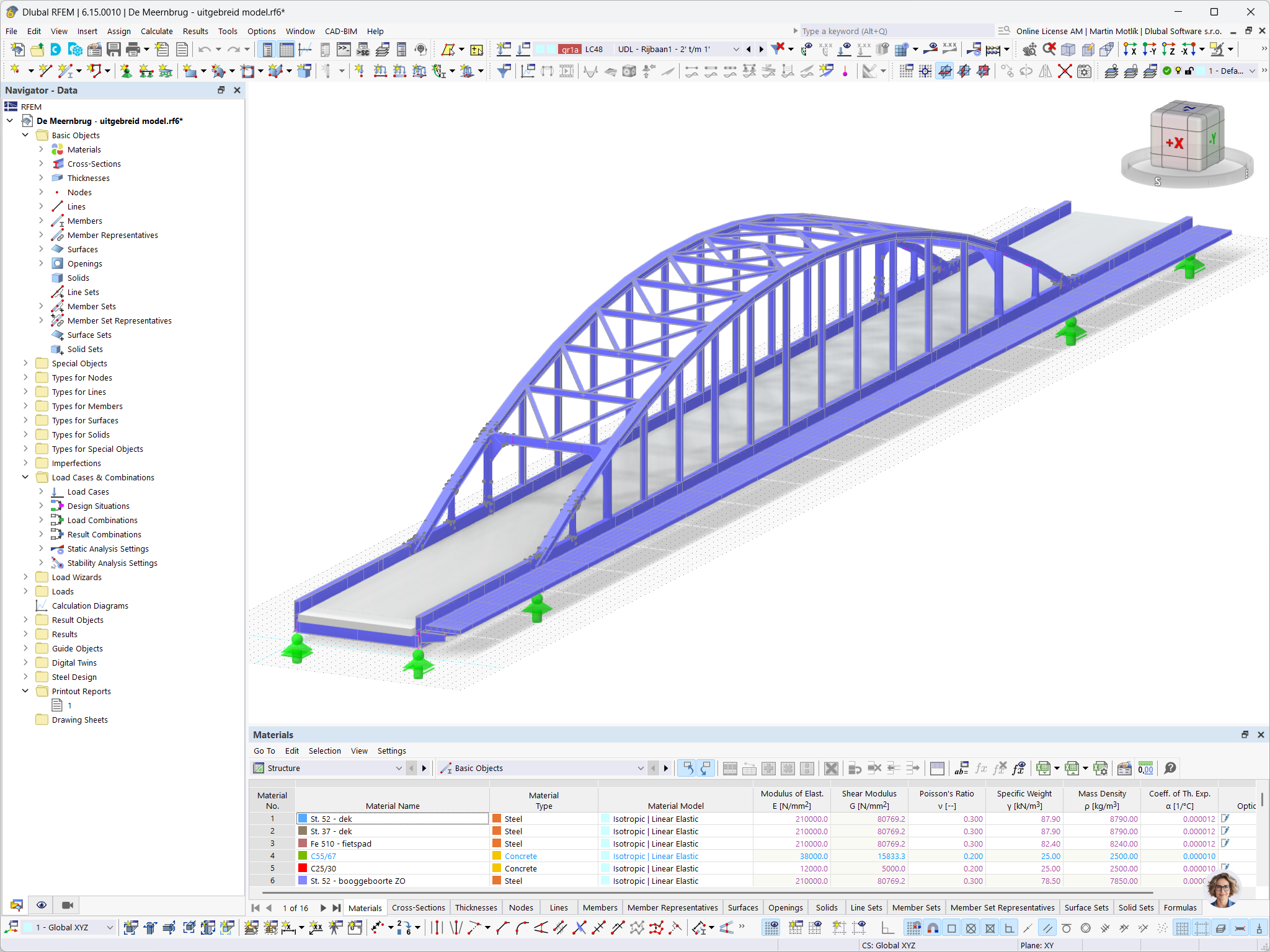
Task: Click Selection in Materials panel menu
Action: 325,751
